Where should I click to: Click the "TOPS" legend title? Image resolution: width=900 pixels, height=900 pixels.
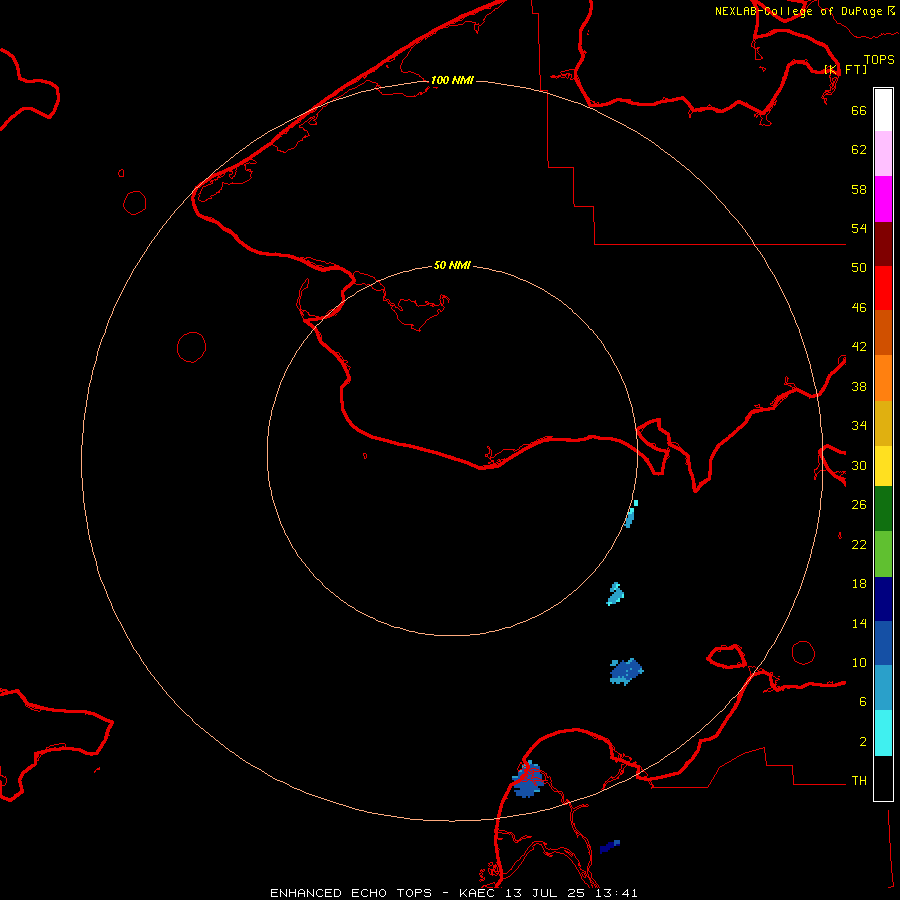879,59
